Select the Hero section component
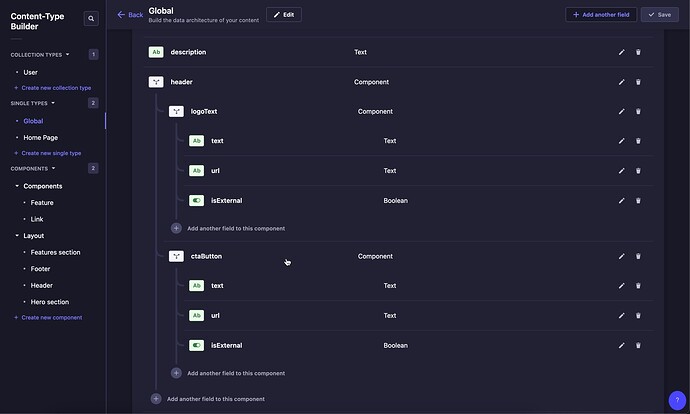Screen dimensions: 690x414 pyautogui.click(x=50, y=301)
